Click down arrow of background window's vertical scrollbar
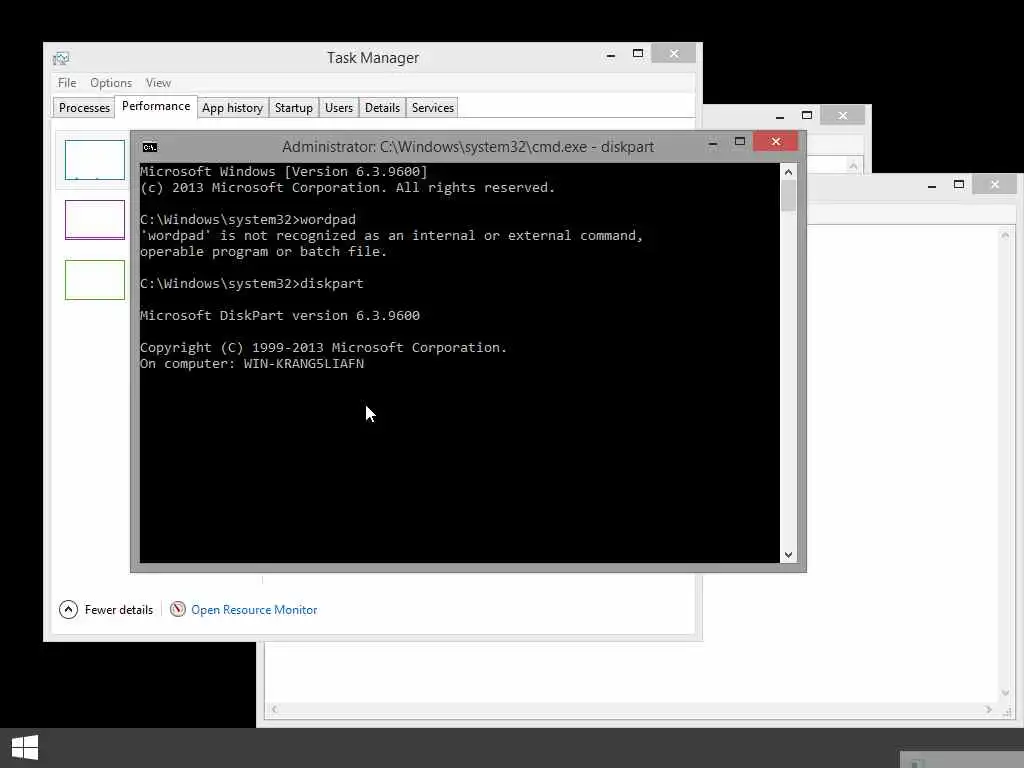 [1005, 692]
